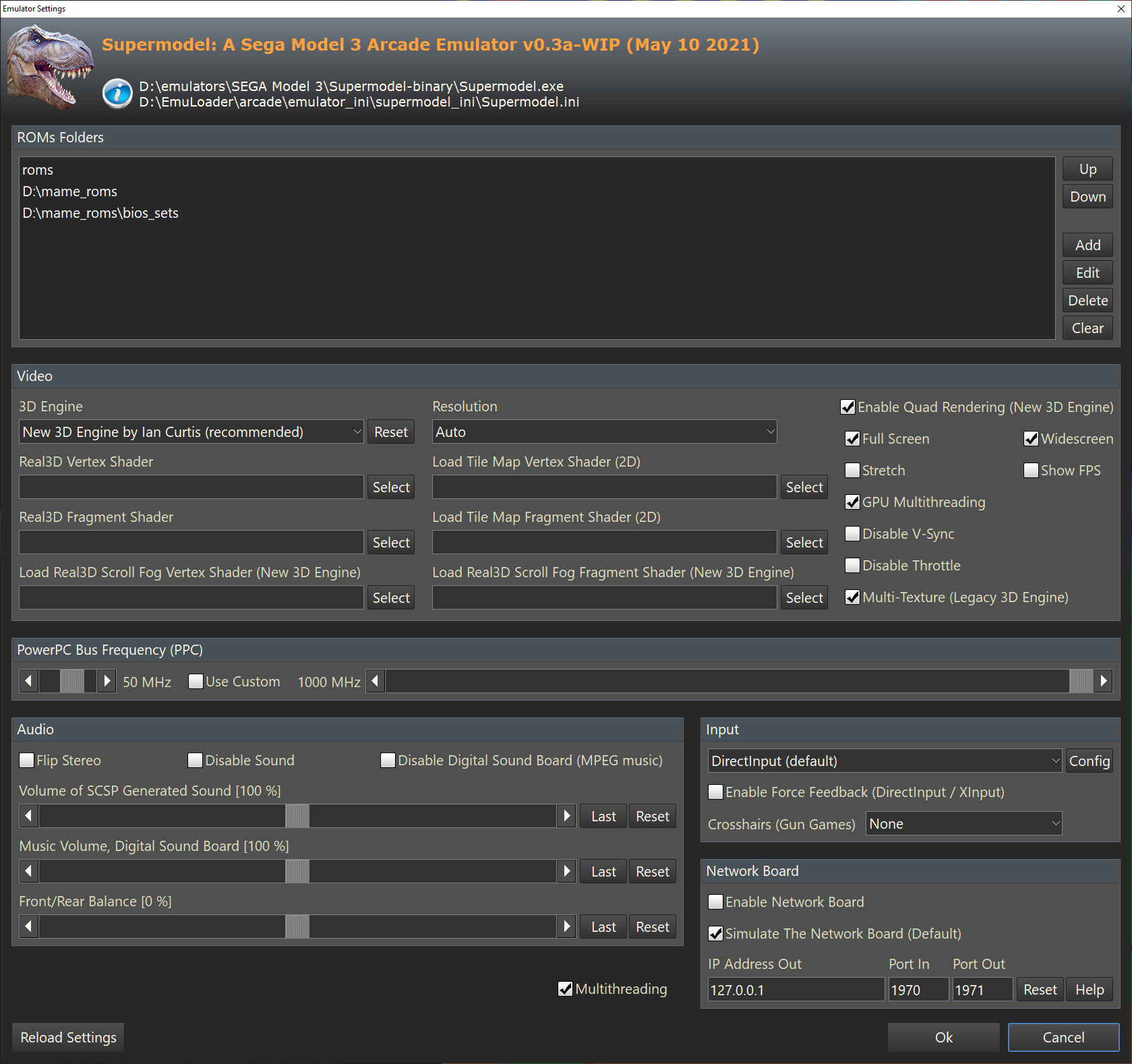Click the SCSP sound volume slider thumb

click(x=297, y=816)
